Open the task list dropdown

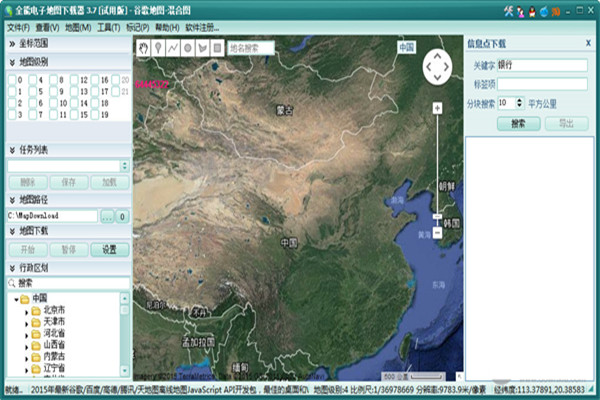tap(124, 165)
